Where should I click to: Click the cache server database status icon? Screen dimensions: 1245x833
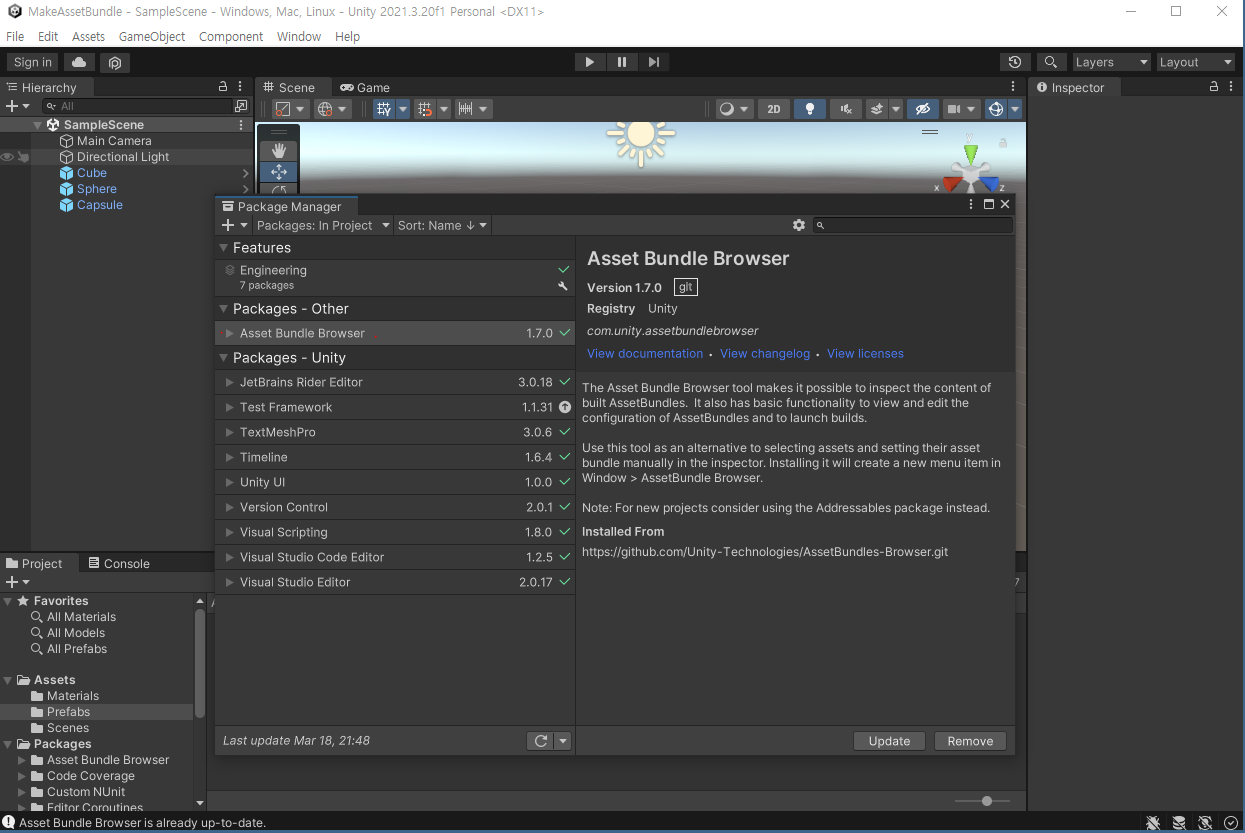coord(1179,823)
